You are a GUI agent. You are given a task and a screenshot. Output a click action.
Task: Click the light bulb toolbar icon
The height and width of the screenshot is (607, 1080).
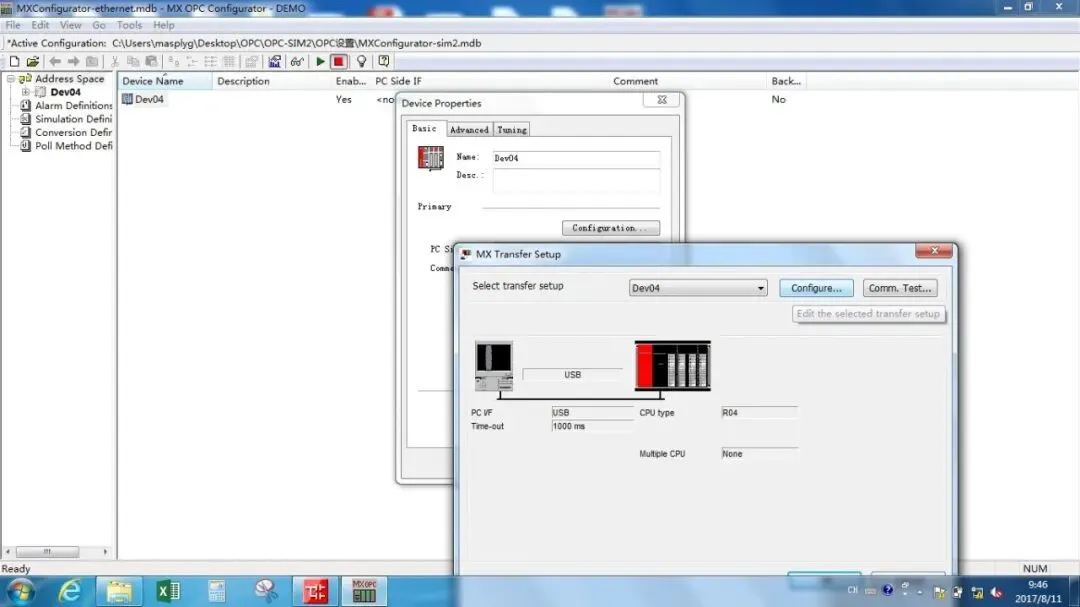(361, 61)
